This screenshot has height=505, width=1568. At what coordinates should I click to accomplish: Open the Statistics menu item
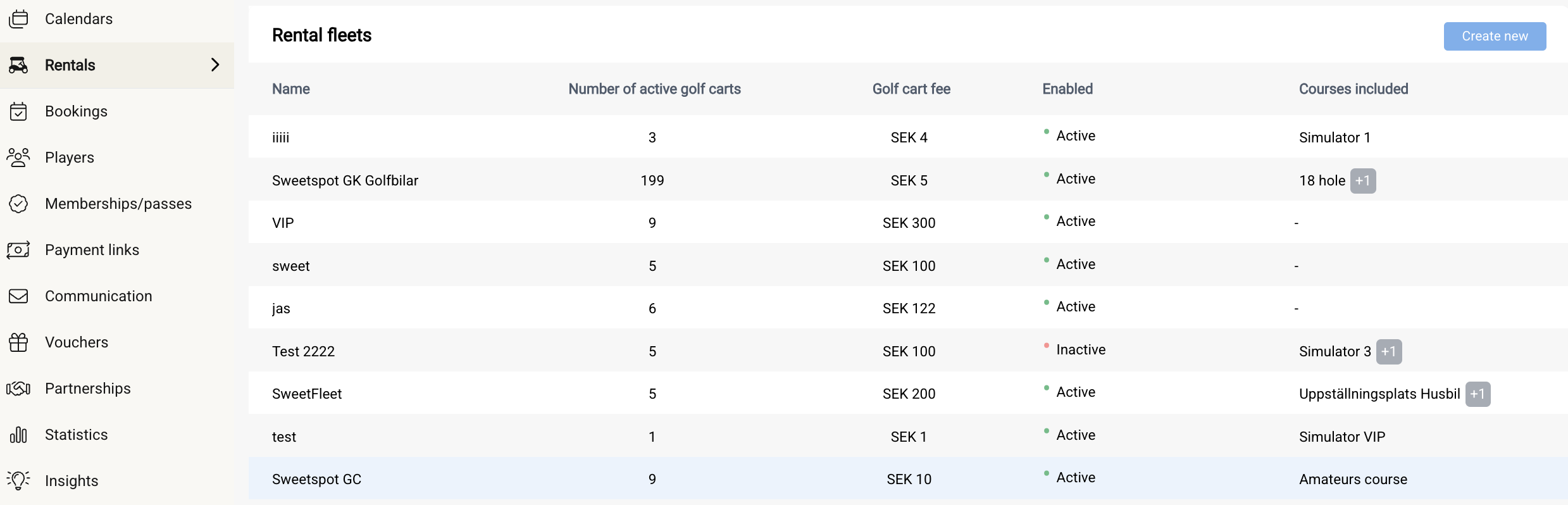click(77, 435)
